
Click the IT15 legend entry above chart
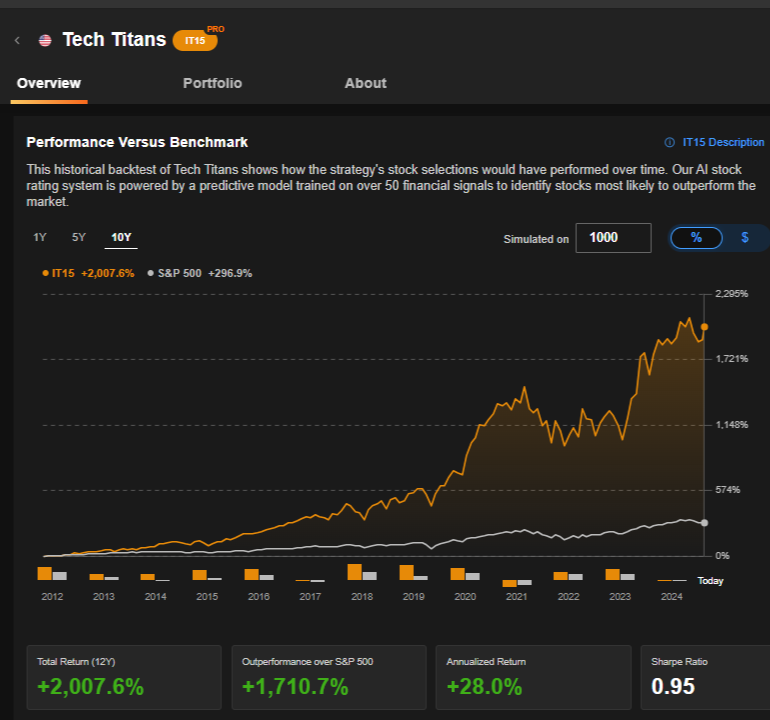click(x=88, y=272)
